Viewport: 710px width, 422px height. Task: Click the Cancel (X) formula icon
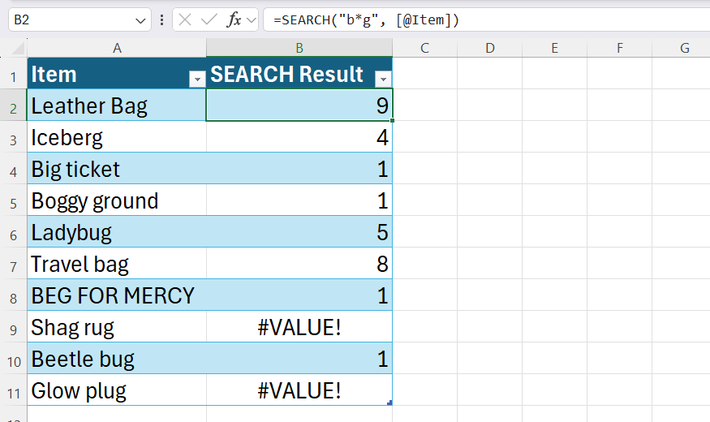[x=185, y=20]
